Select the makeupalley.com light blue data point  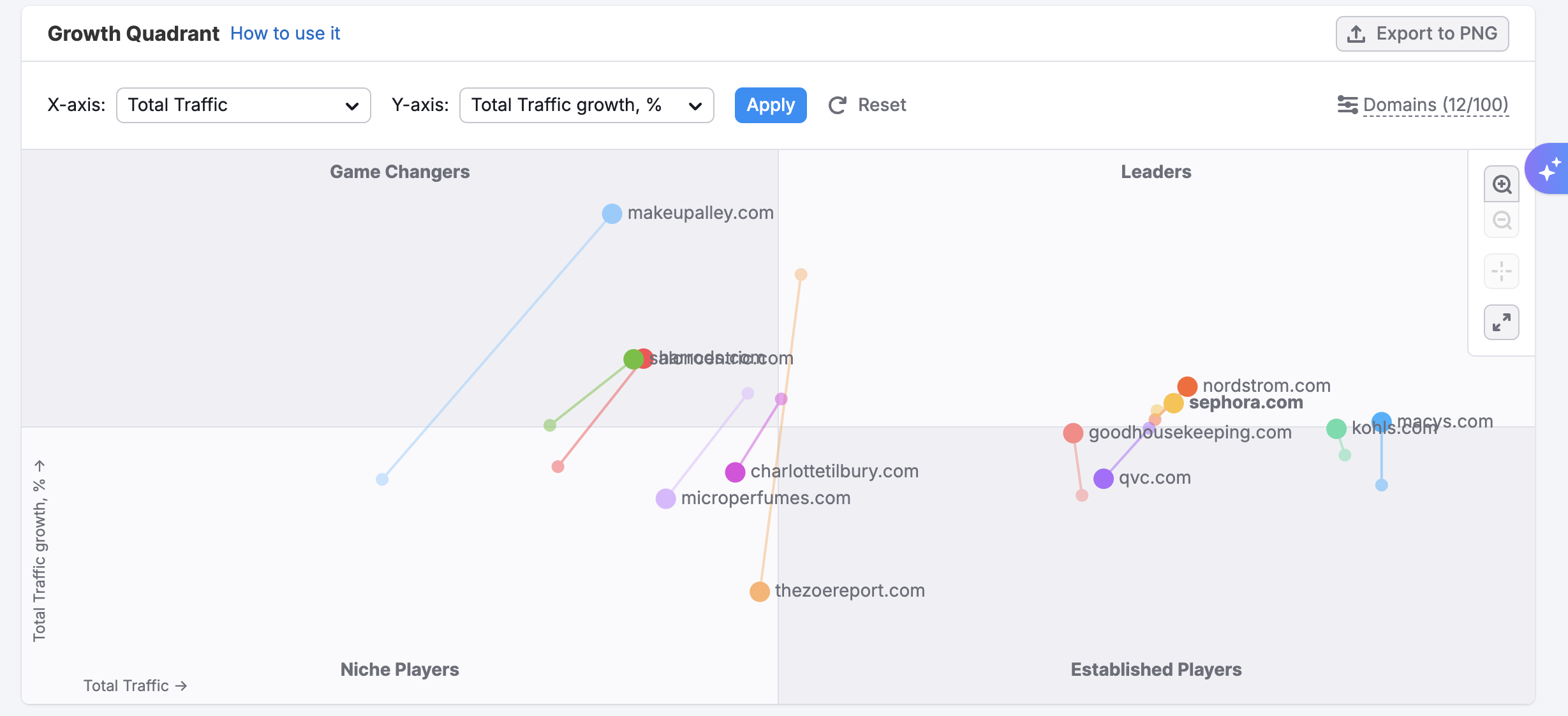point(612,214)
